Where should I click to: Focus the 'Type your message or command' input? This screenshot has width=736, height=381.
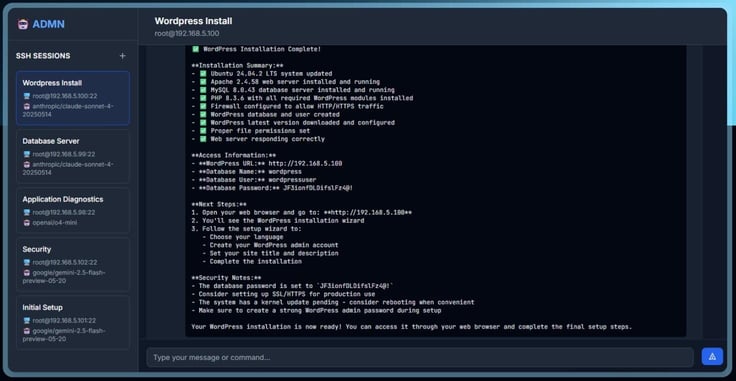[x=420, y=358]
